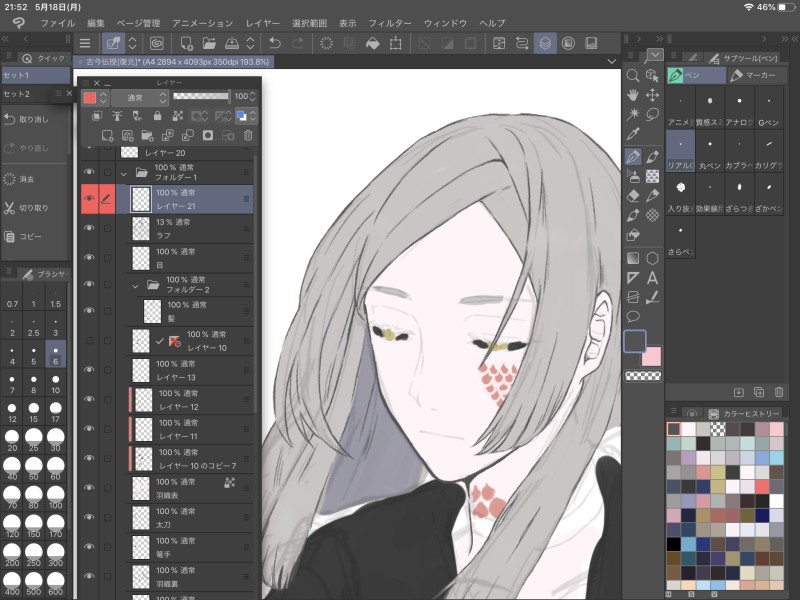800x600 pixels.
Task: Open the ファイル menu
Action: coord(57,23)
